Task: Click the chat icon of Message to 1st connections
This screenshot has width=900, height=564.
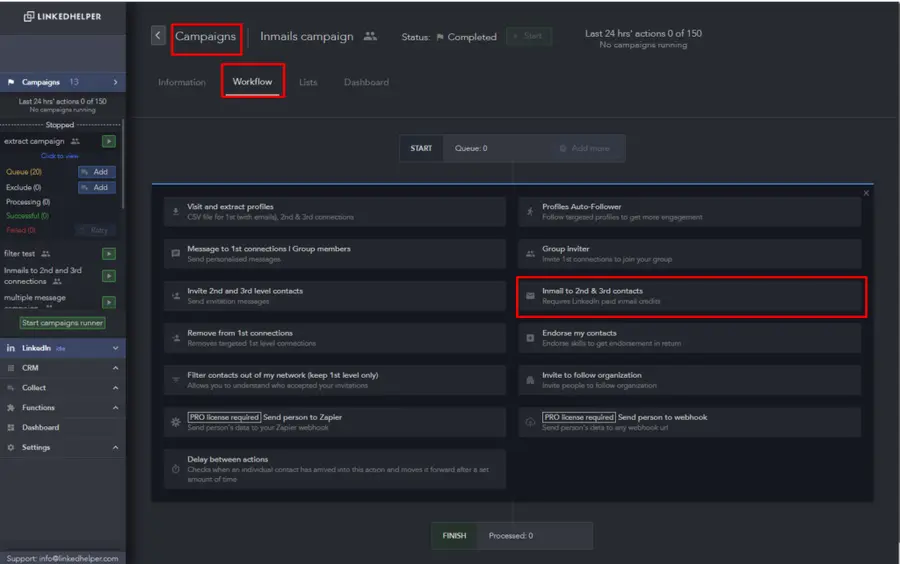Action: pos(176,254)
